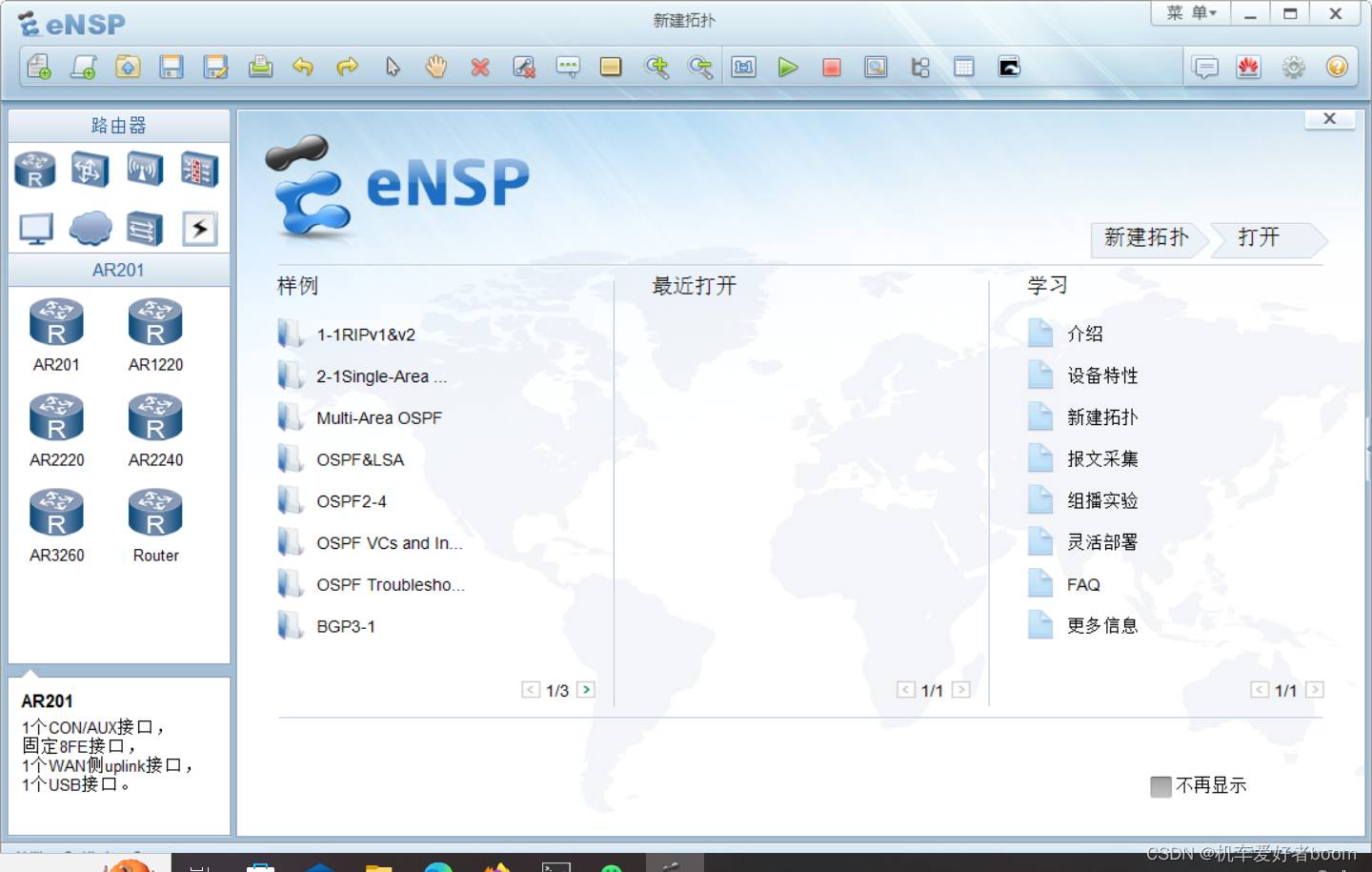Select the PC terminal category icon
1372x872 pixels.
click(36, 229)
